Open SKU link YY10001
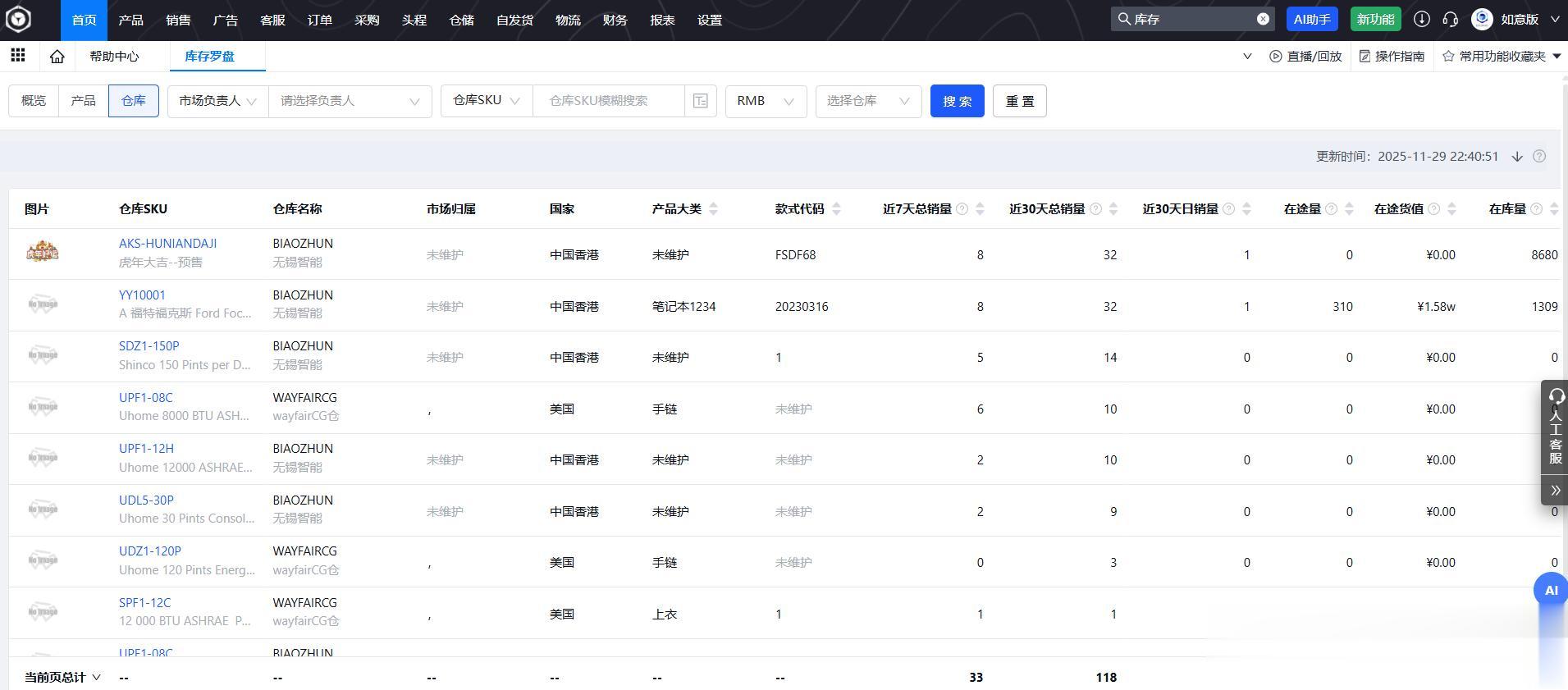Viewport: 1568px width, 690px height. (142, 295)
